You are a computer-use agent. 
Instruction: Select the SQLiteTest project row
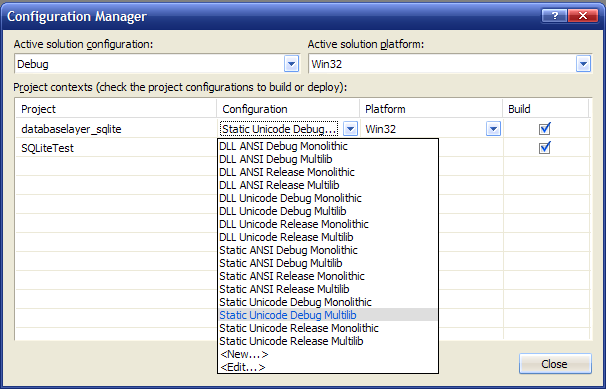click(116, 148)
